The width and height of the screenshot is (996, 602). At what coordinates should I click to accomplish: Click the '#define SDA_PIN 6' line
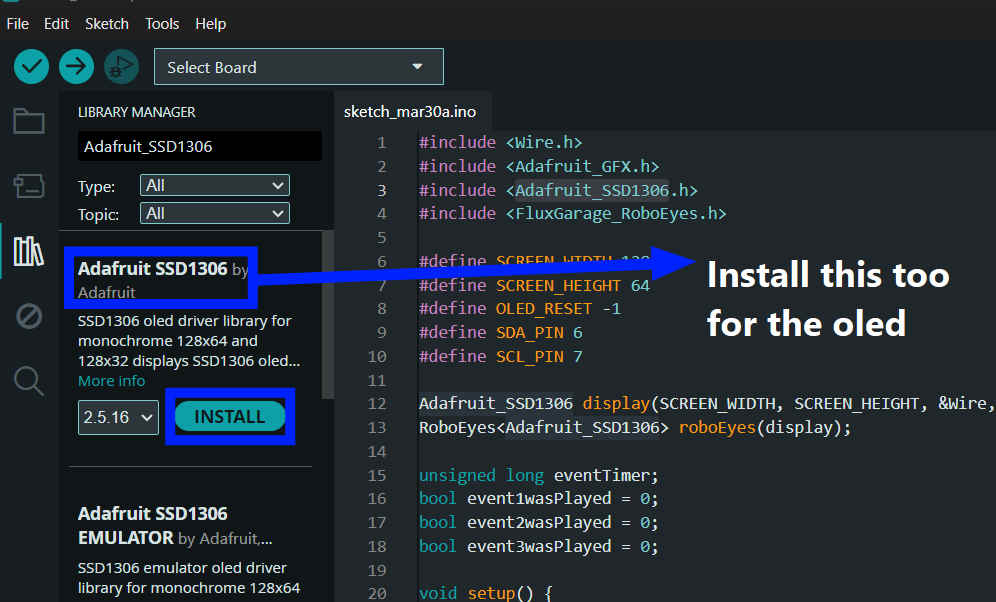(501, 332)
